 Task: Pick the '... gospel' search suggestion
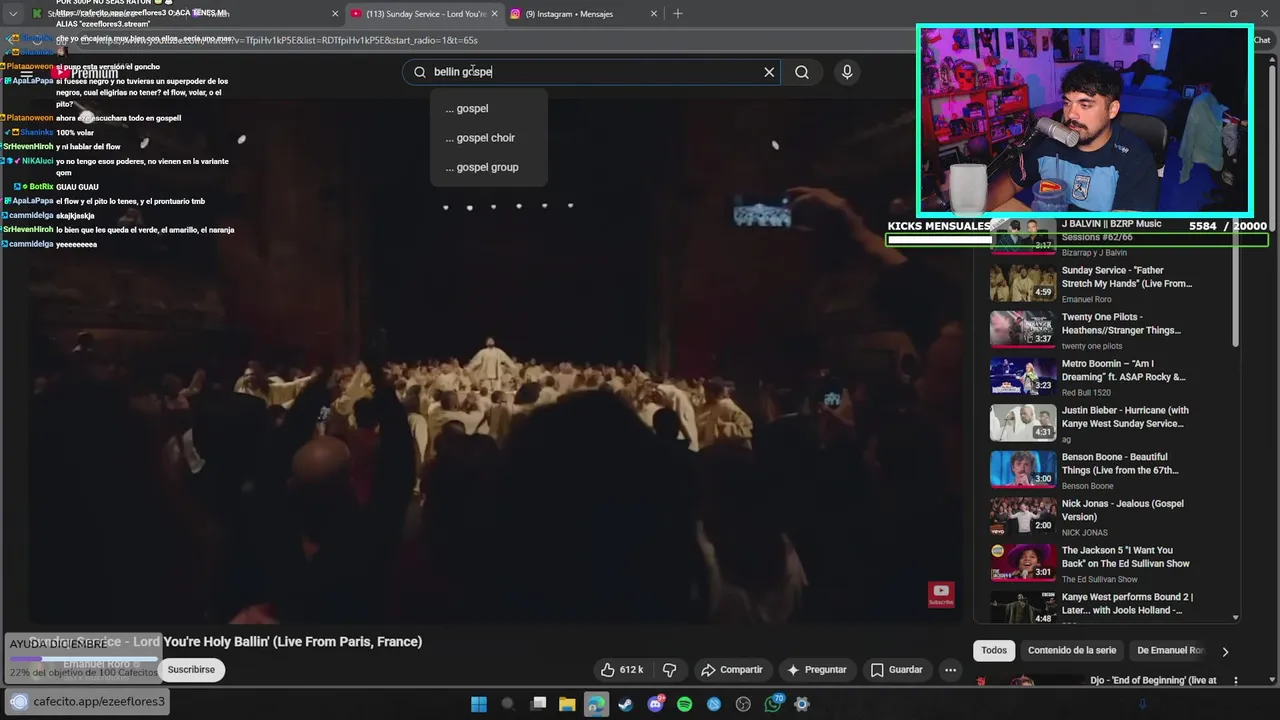coord(488,108)
